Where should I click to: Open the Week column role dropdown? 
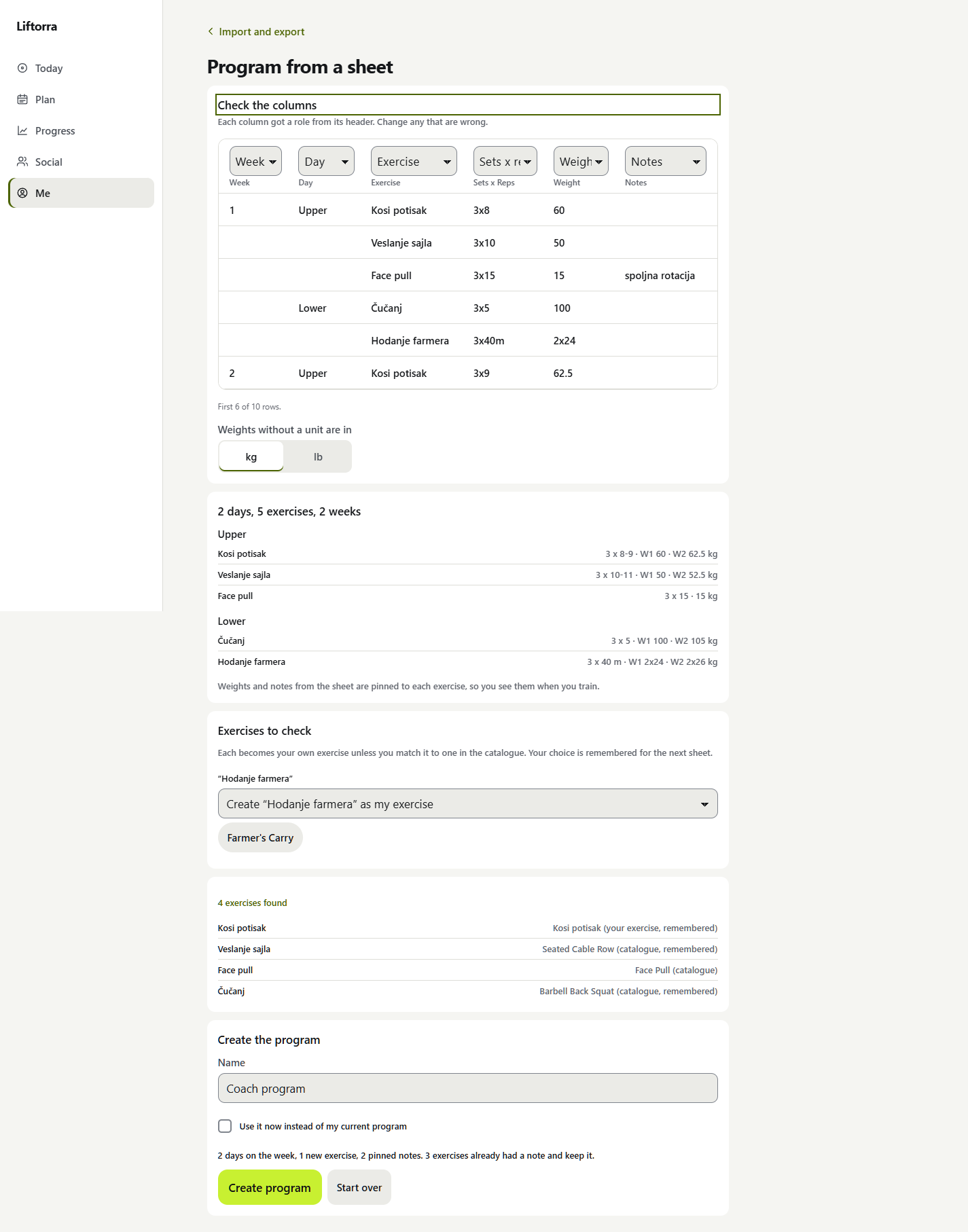click(x=255, y=161)
